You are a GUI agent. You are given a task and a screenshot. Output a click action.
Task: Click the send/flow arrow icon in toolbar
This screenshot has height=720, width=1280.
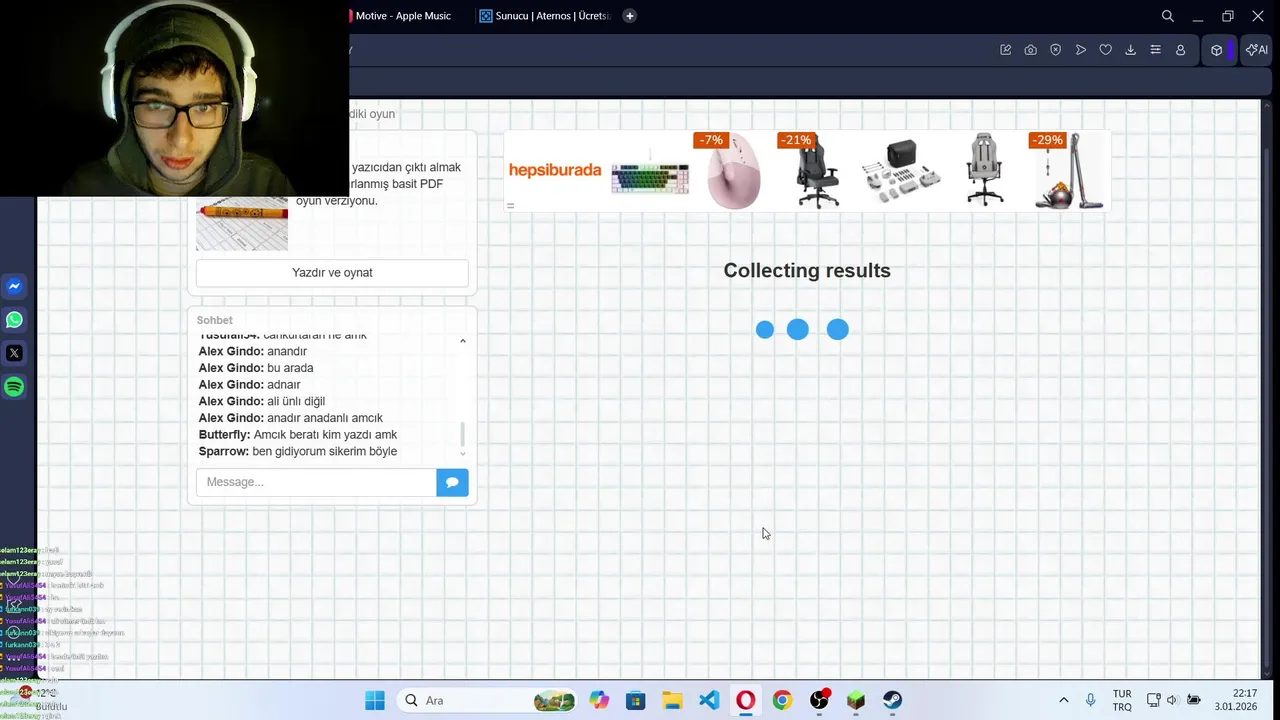[1080, 50]
